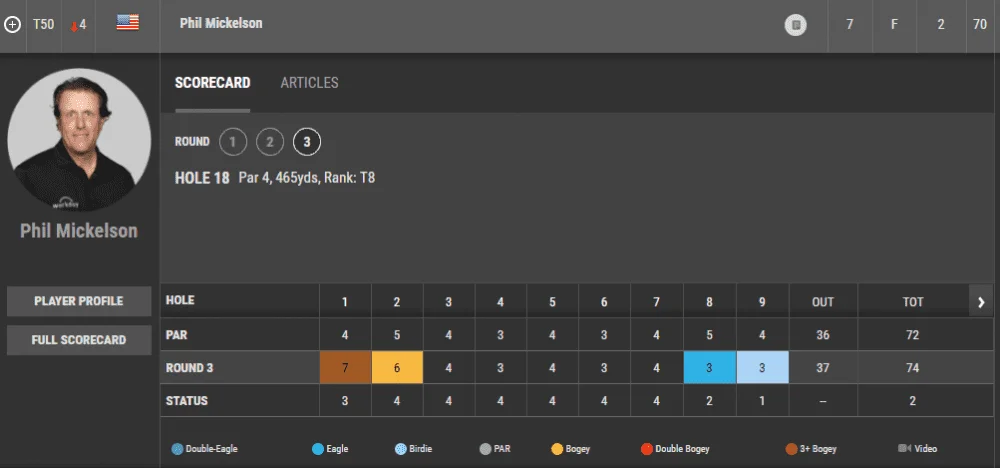Viewport: 1000px width, 468px height.
Task: Switch to the ARTICLES tab
Action: pyautogui.click(x=309, y=83)
